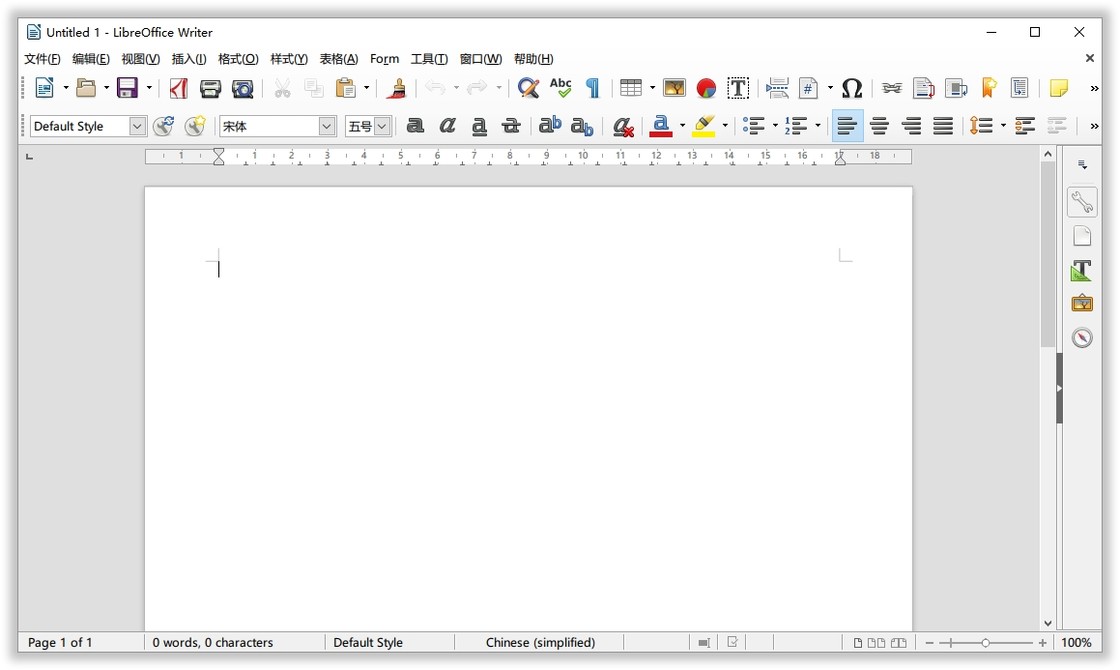This screenshot has height=670, width=1120.
Task: Open the 格式(O) menu
Action: [238, 59]
